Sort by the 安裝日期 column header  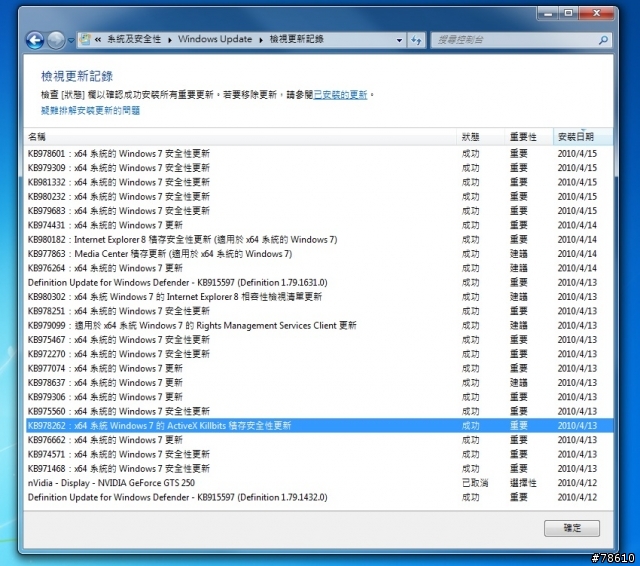point(583,137)
